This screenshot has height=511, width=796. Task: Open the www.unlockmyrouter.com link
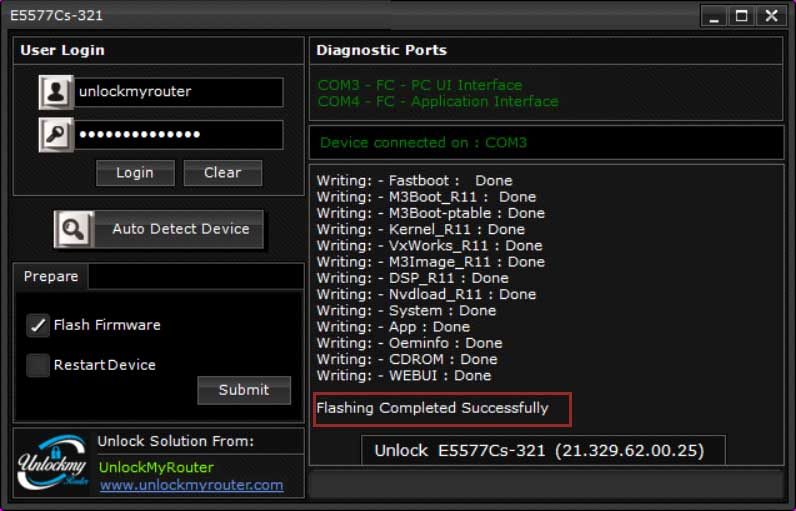click(x=191, y=485)
